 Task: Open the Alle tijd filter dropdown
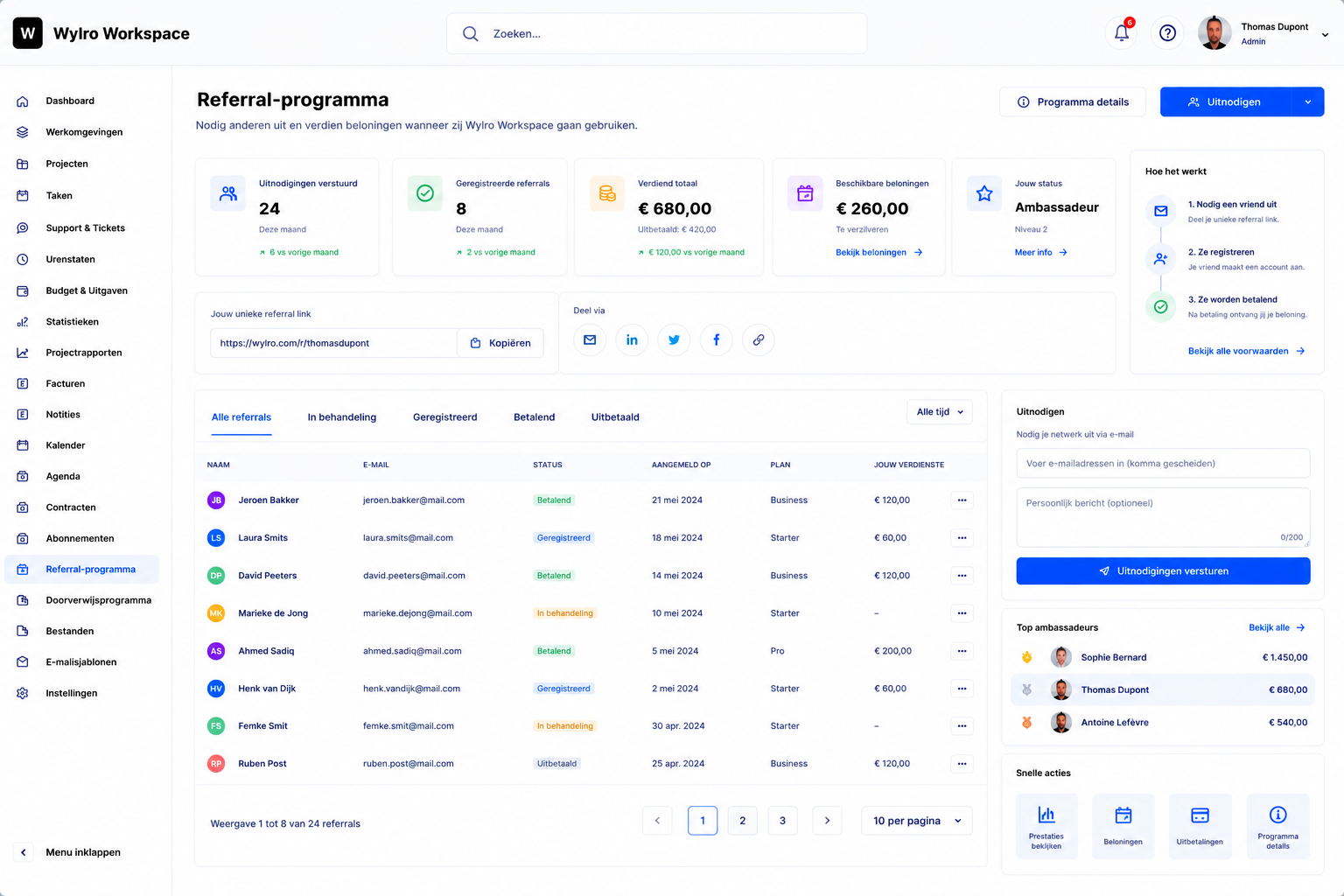(940, 412)
